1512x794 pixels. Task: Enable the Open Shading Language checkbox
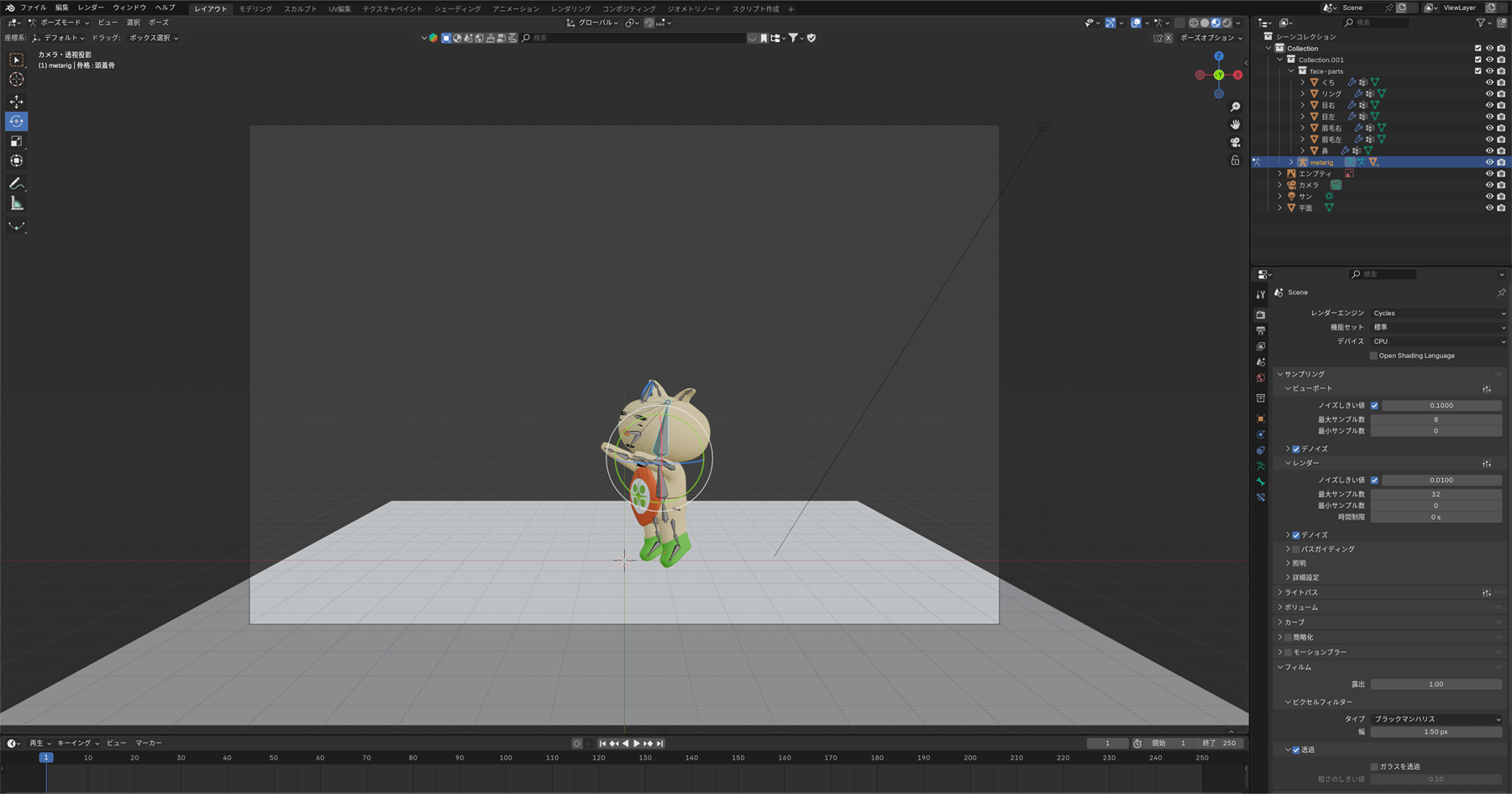tap(1374, 355)
